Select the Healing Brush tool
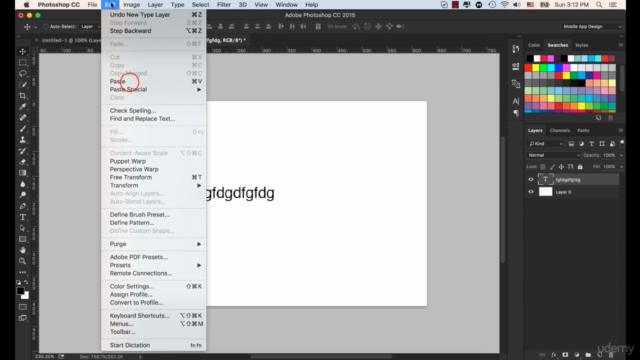The height and width of the screenshot is (360, 640). coord(22,118)
